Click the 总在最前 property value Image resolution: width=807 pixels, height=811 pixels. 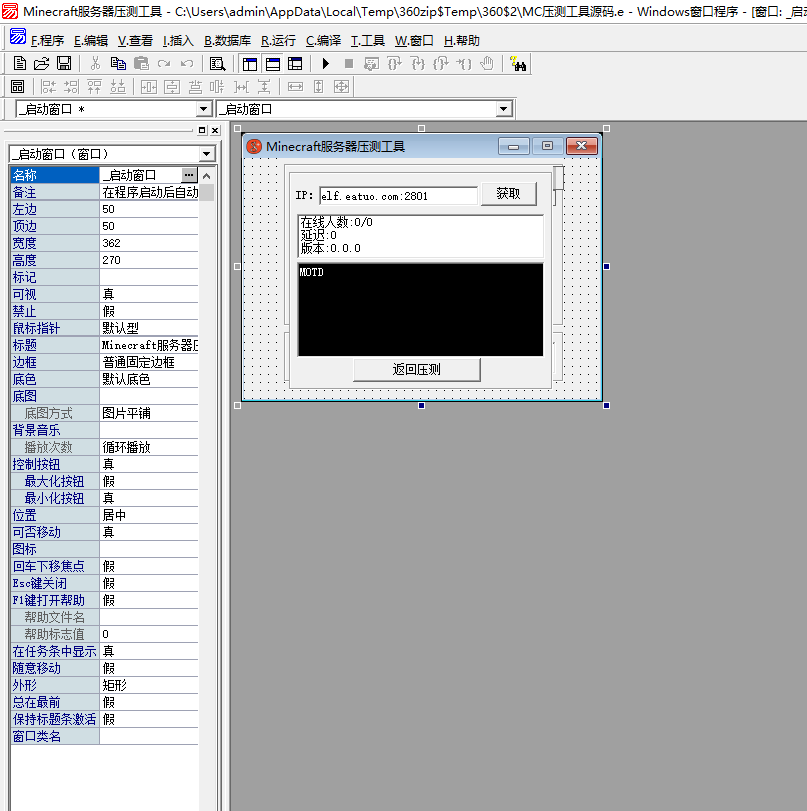coord(149,702)
